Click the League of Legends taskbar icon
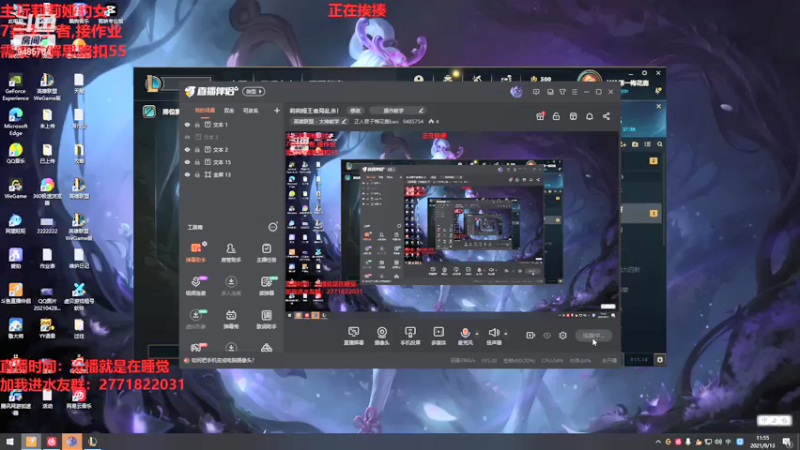This screenshot has height=450, width=800. [x=92, y=441]
